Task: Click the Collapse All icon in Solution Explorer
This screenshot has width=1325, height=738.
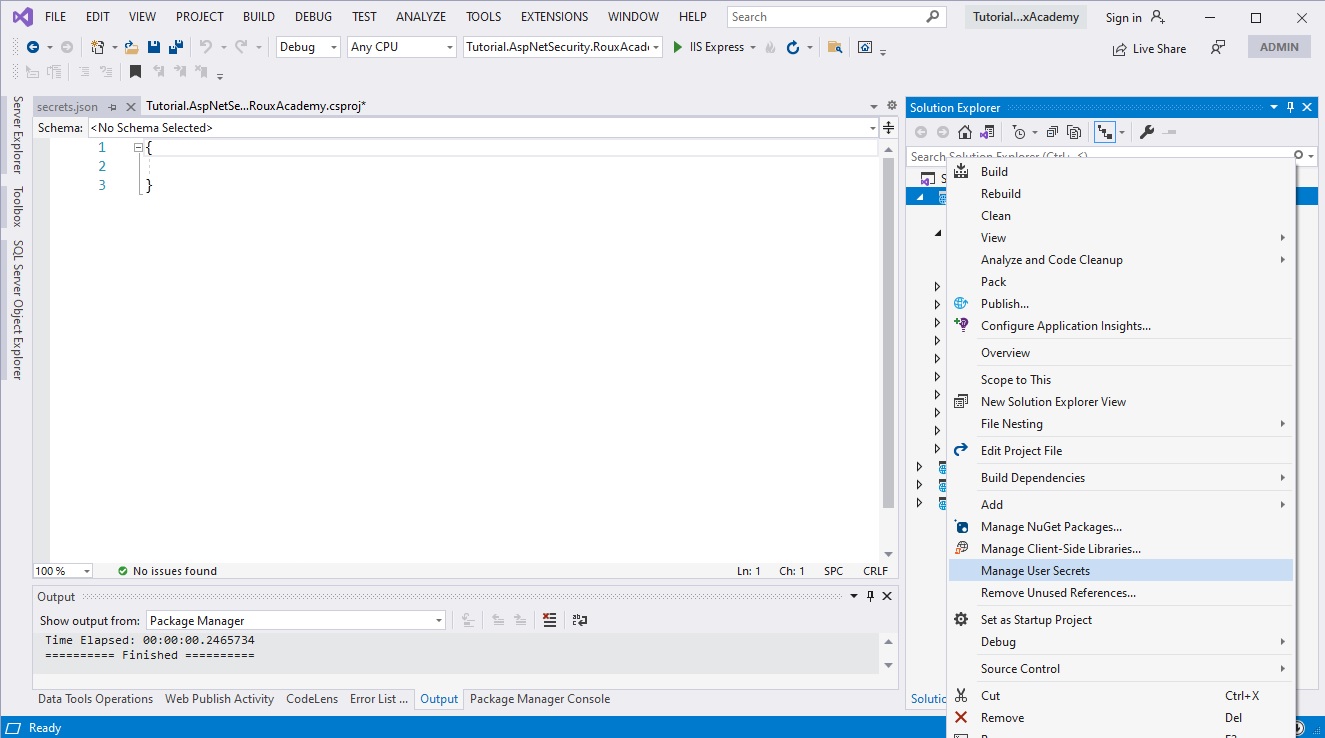Action: point(1051,131)
